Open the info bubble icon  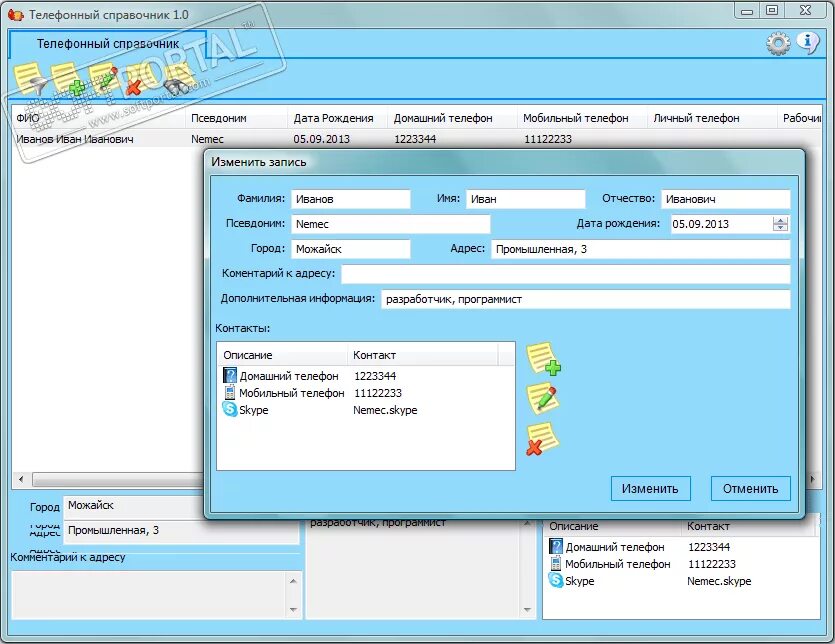click(x=808, y=43)
